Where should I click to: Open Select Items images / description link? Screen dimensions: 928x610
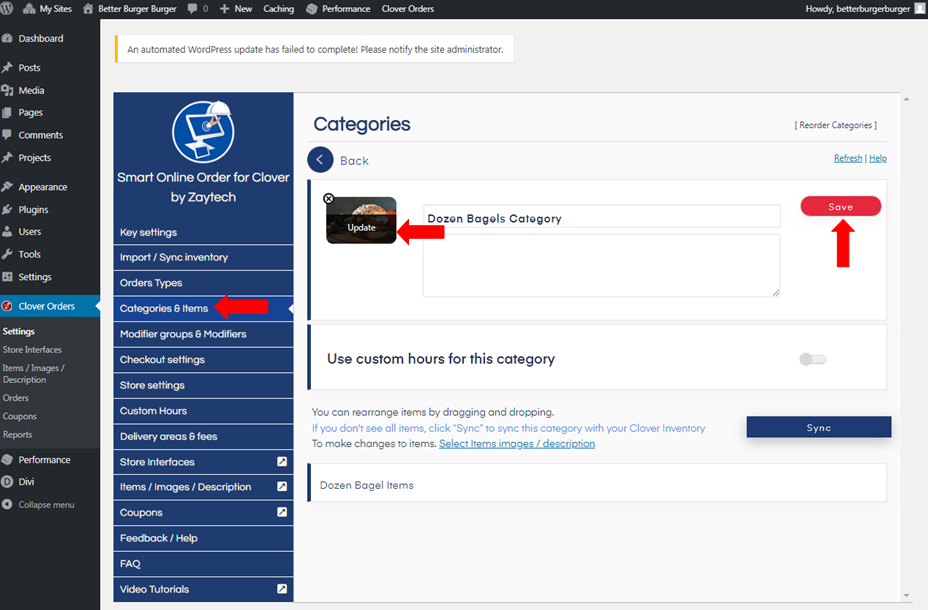pyautogui.click(x=517, y=444)
